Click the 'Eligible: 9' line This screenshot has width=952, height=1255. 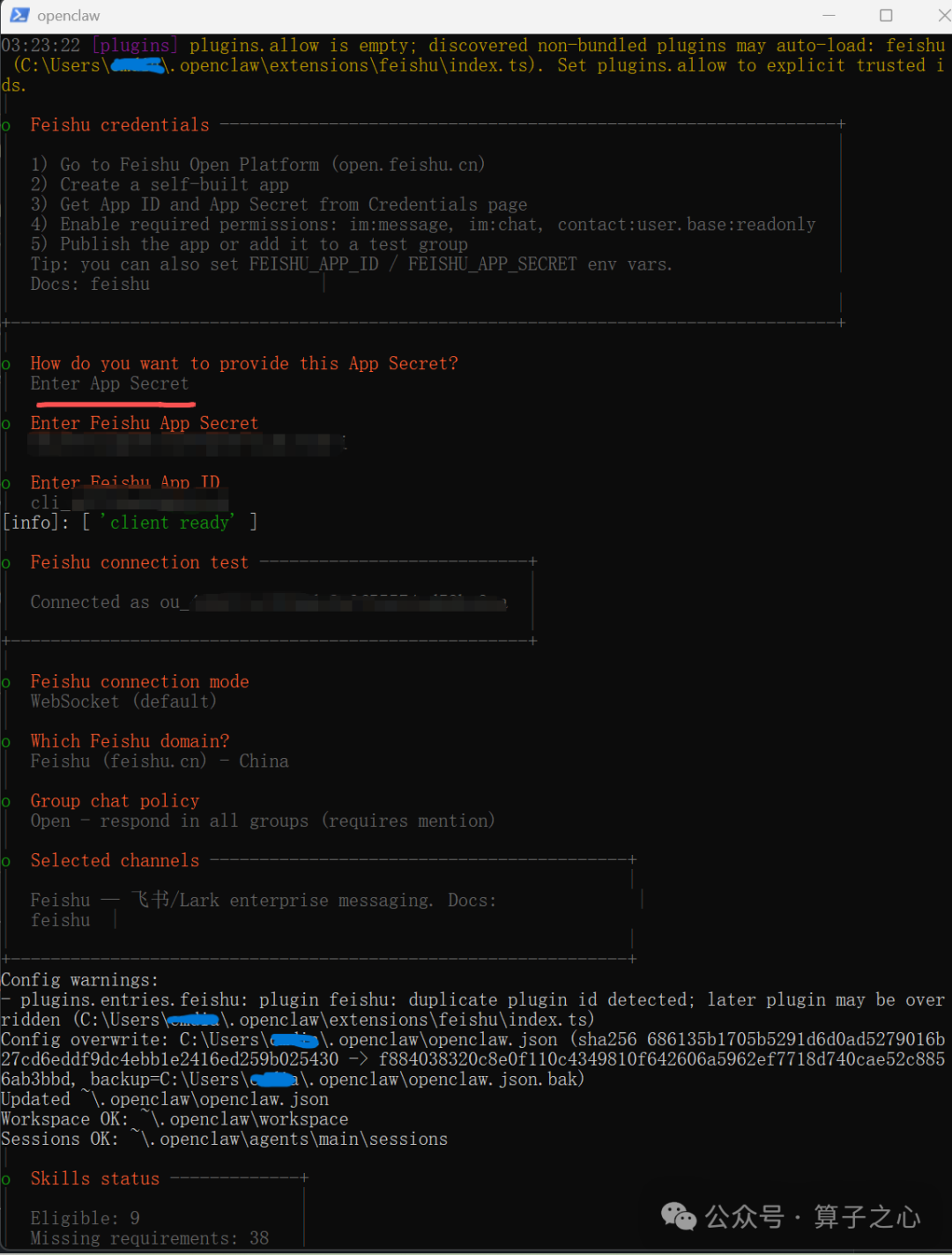point(85,1219)
